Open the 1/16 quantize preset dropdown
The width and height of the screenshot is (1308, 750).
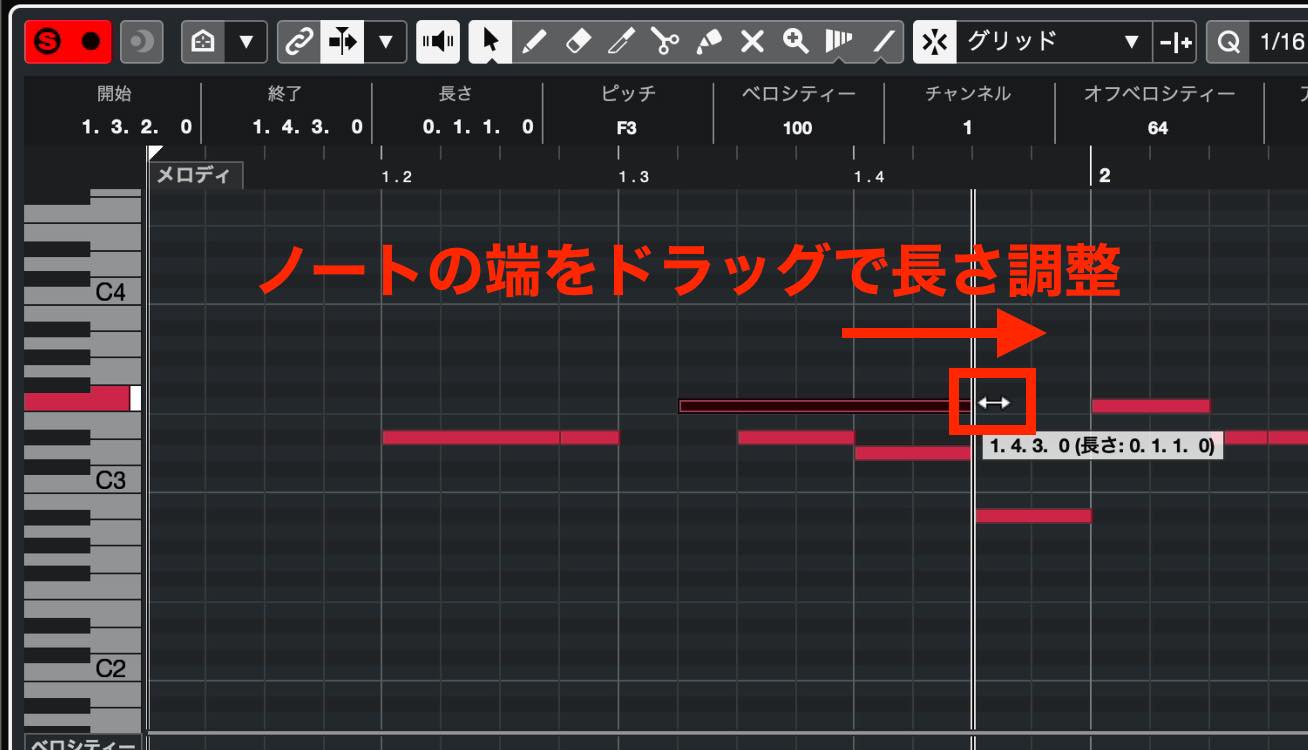(x=1280, y=42)
